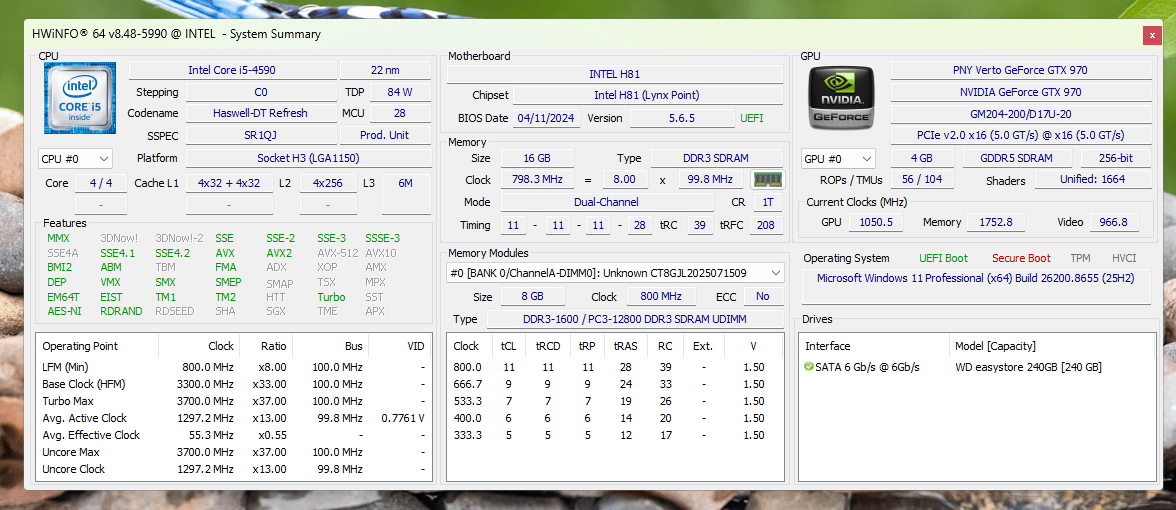
Task: Click the SSPEC value SR1QJ
Action: pyautogui.click(x=260, y=136)
